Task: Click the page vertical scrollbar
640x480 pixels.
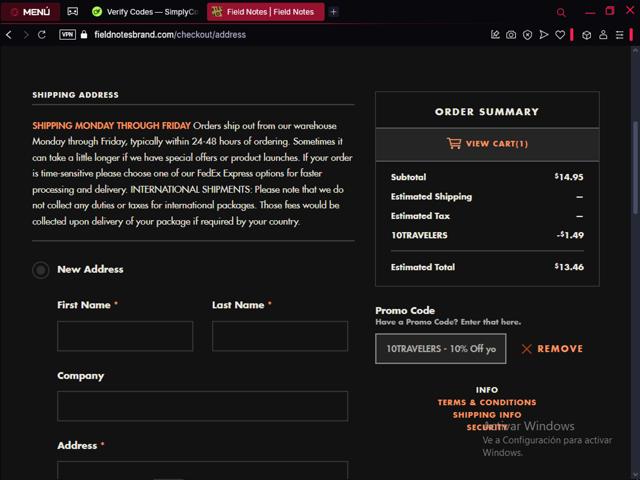Action: click(x=635, y=167)
